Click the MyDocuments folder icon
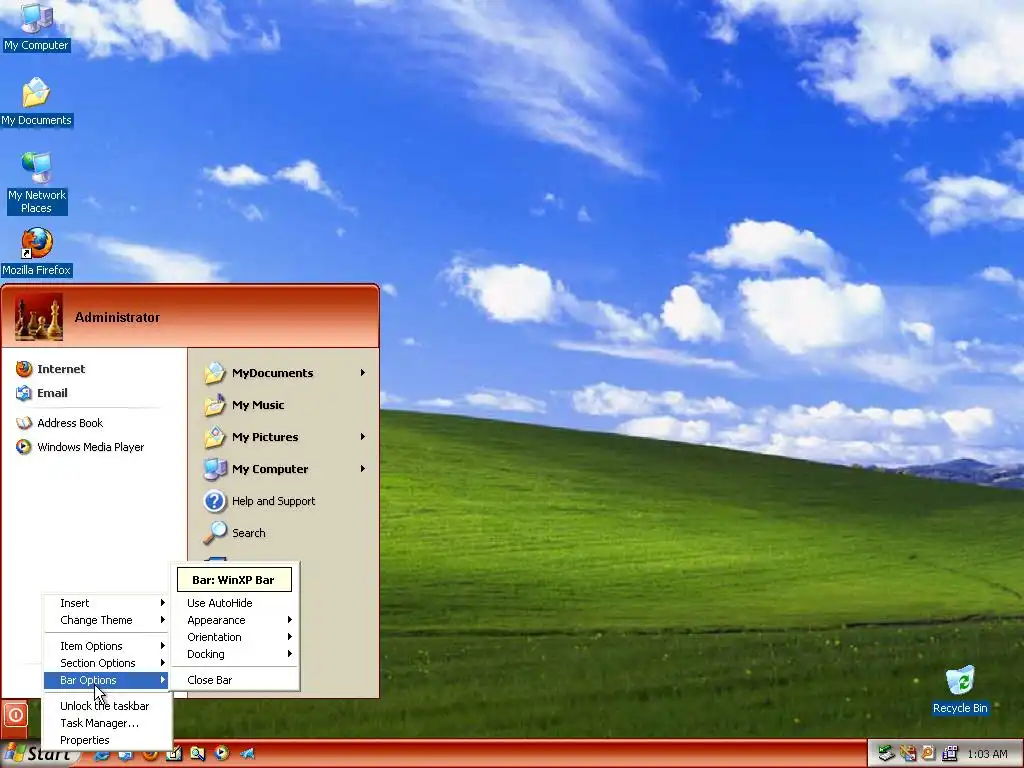 coord(214,372)
